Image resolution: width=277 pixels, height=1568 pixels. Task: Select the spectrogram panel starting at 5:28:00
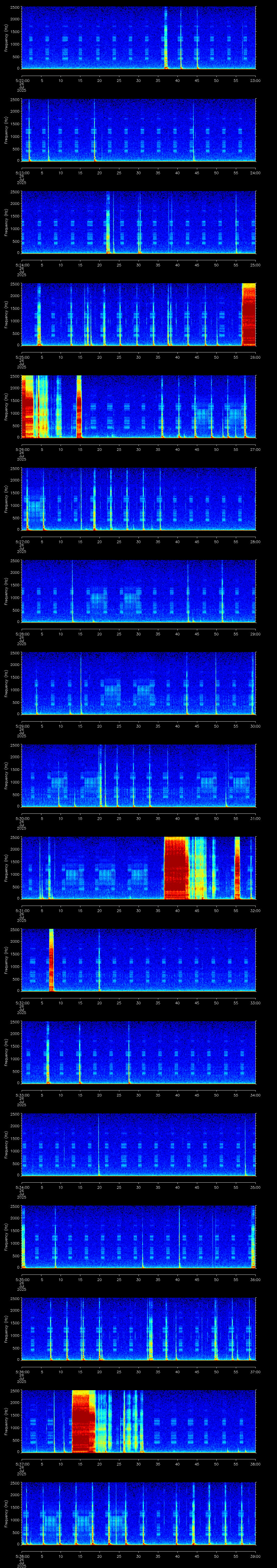[x=139, y=591]
